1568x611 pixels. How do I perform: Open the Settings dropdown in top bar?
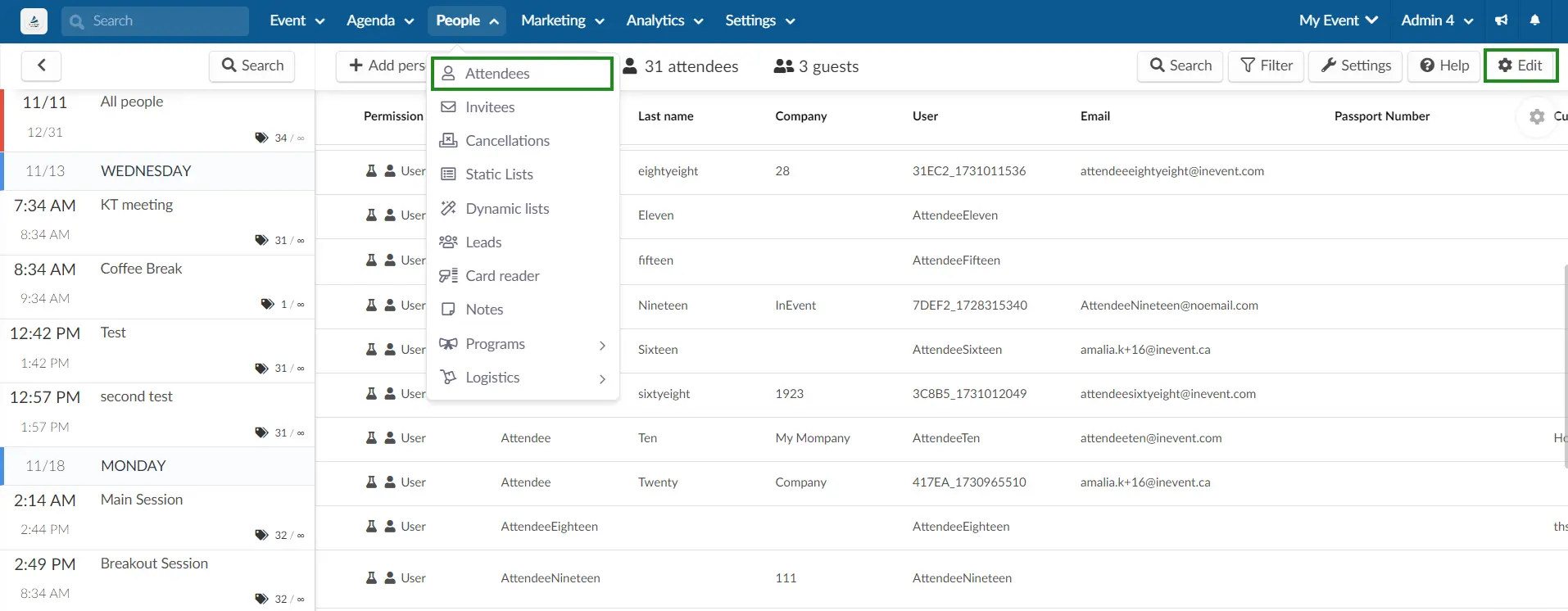760,20
